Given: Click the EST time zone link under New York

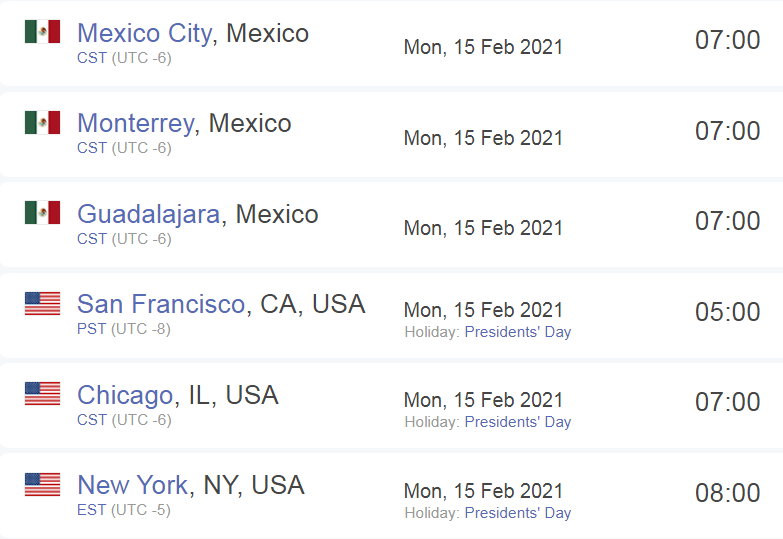Looking at the screenshot, I should point(91,510).
